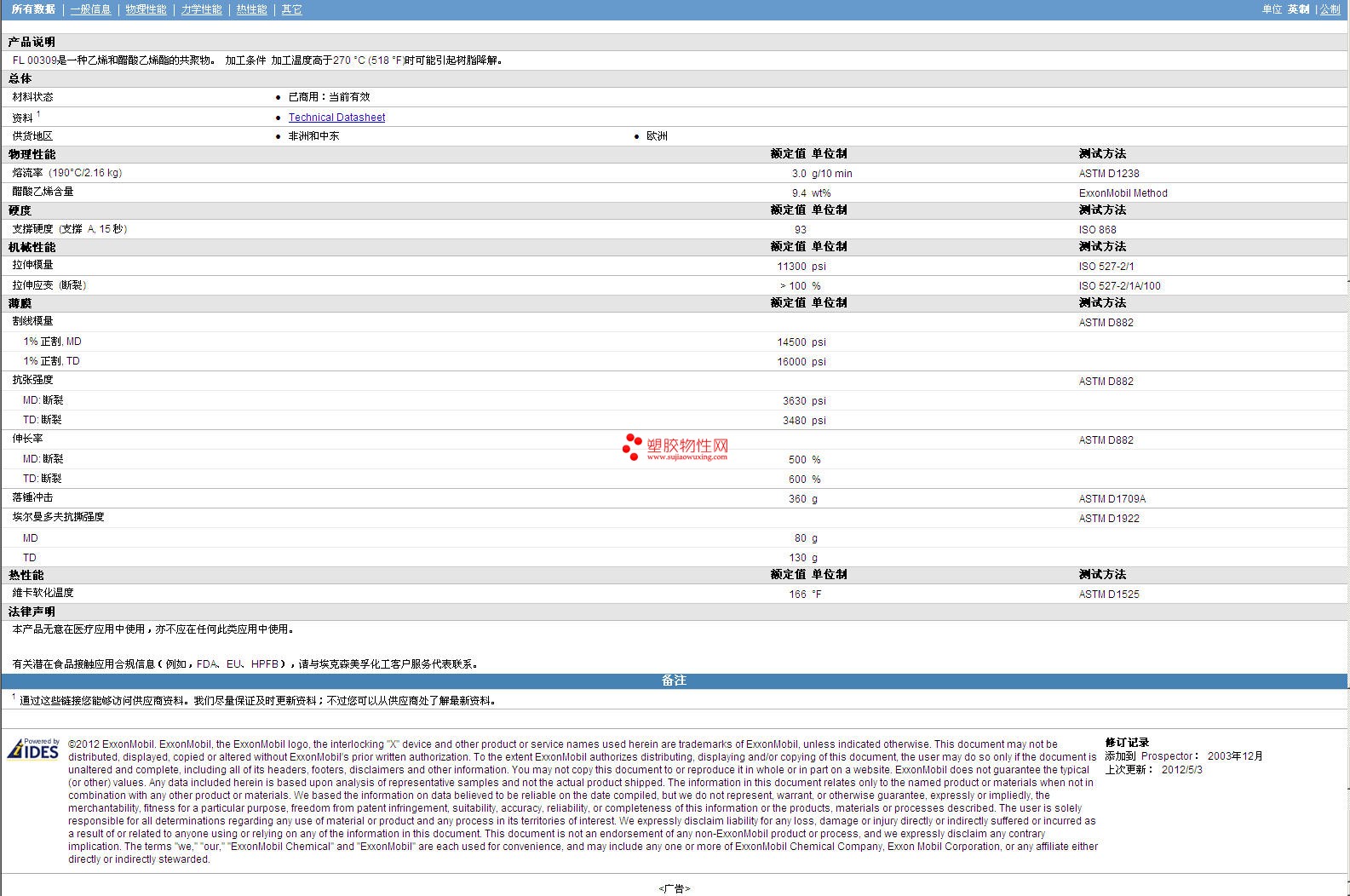Select the 16000 psi secant modulus TD

coord(801,362)
